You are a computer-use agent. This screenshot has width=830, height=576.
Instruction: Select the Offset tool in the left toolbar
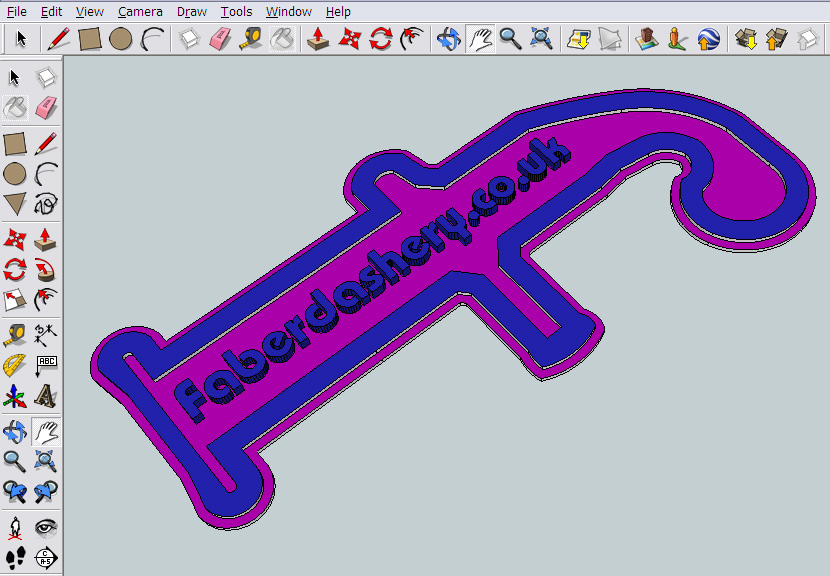[46, 300]
